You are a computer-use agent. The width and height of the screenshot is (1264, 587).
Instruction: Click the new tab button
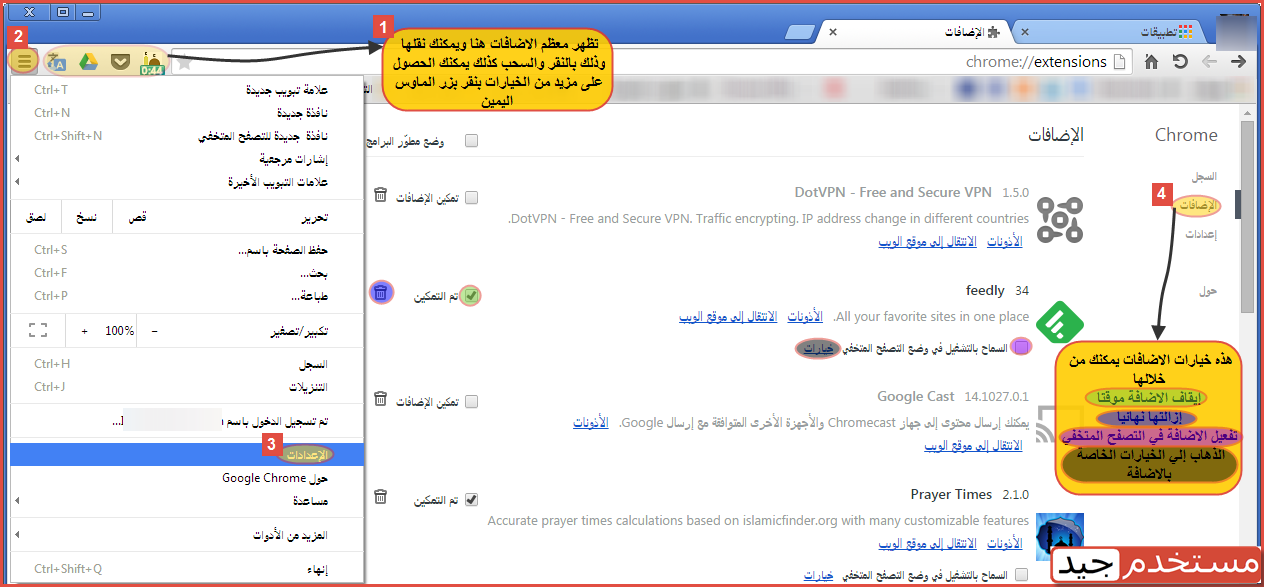[x=800, y=32]
